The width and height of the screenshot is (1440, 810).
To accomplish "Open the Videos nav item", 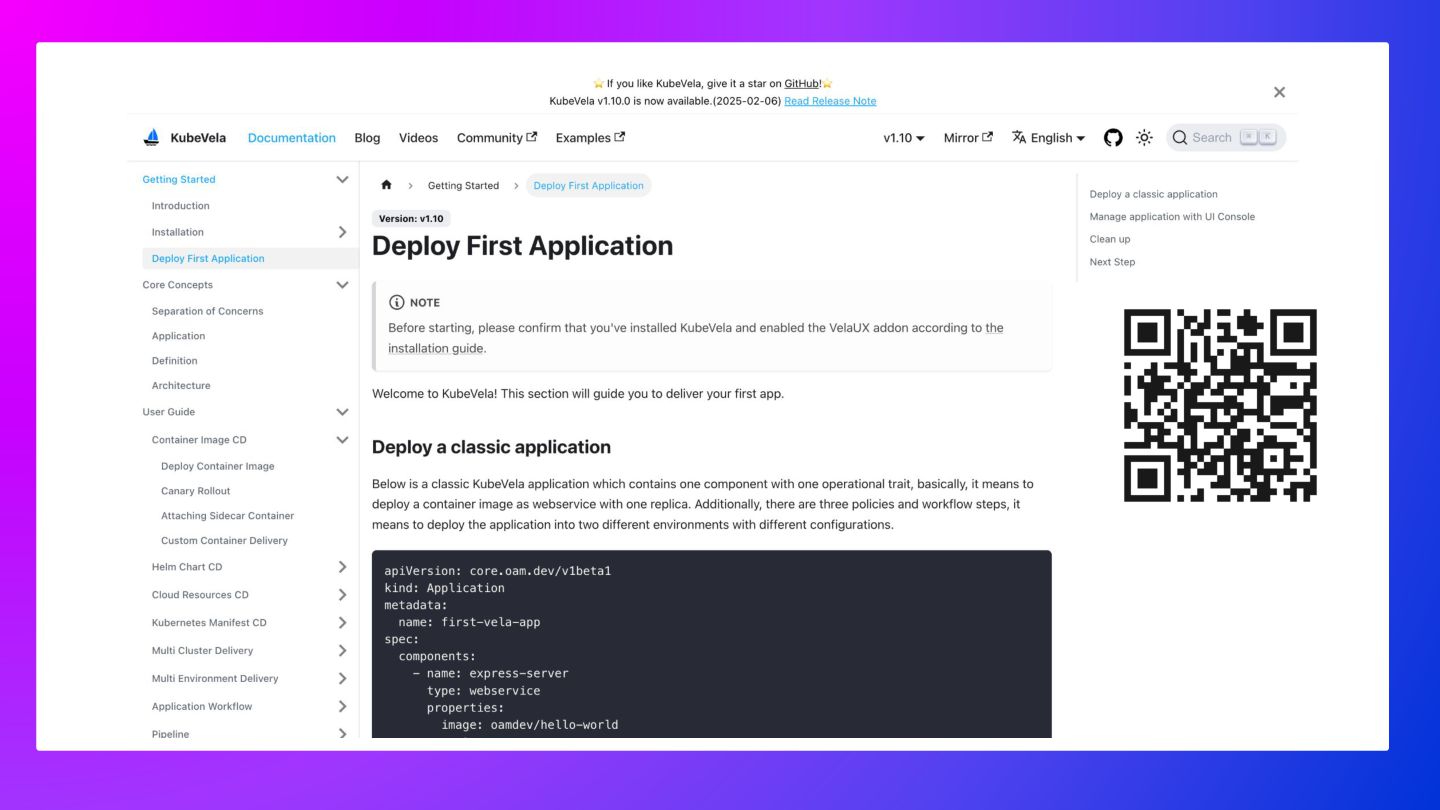I will [418, 138].
